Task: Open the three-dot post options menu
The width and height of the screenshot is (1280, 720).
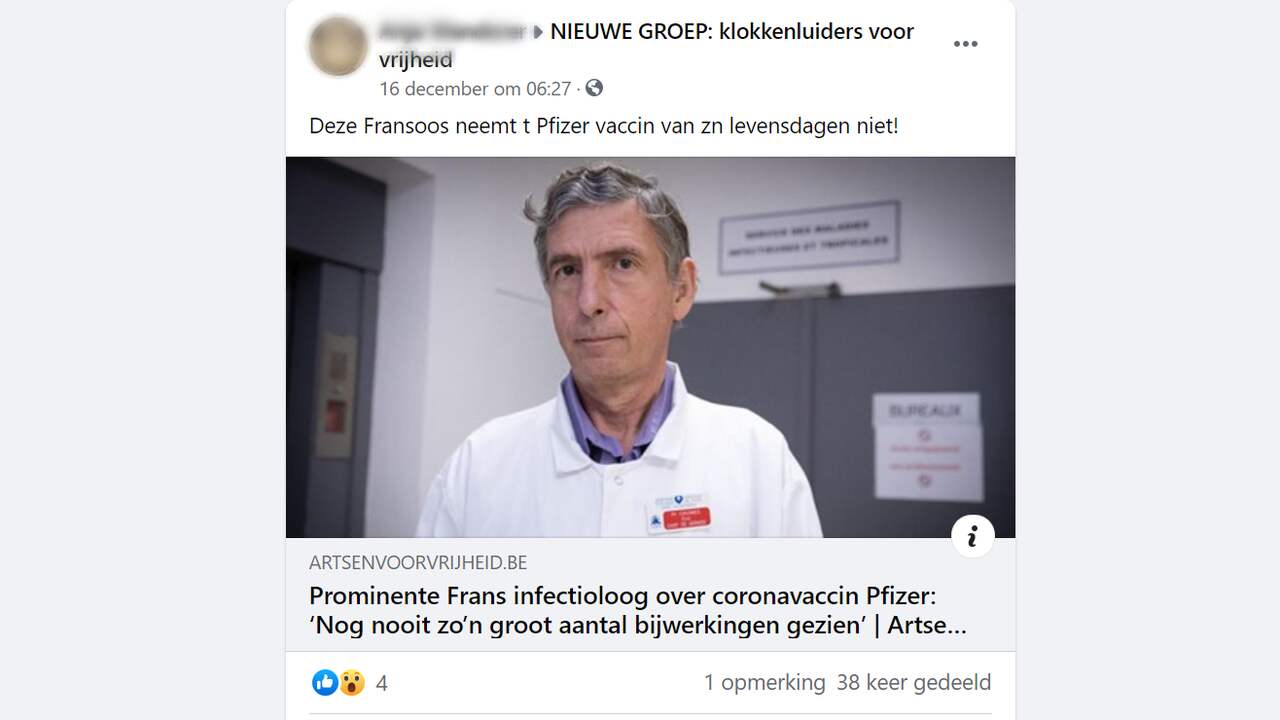Action: [965, 44]
